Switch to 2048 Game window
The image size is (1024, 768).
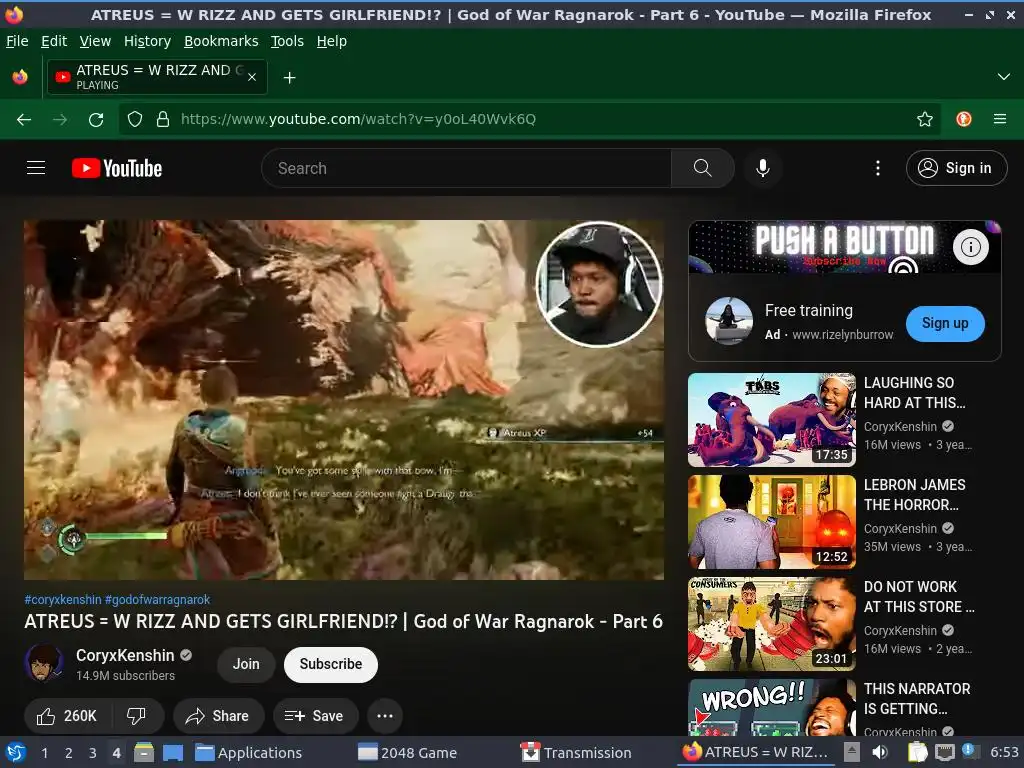coord(408,753)
